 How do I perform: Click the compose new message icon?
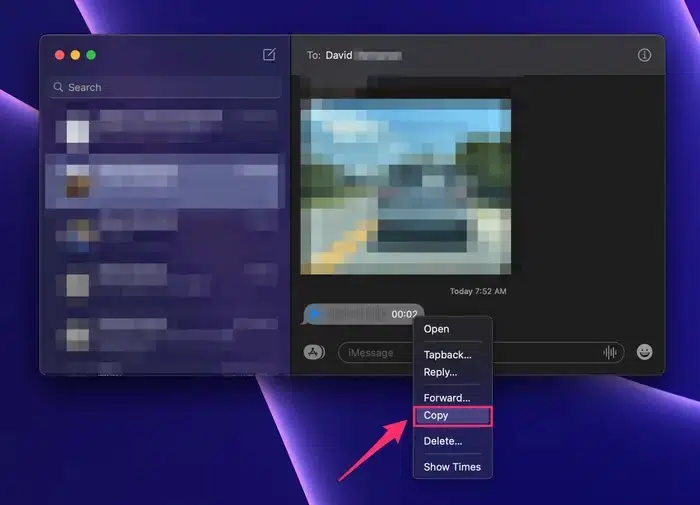tap(269, 55)
